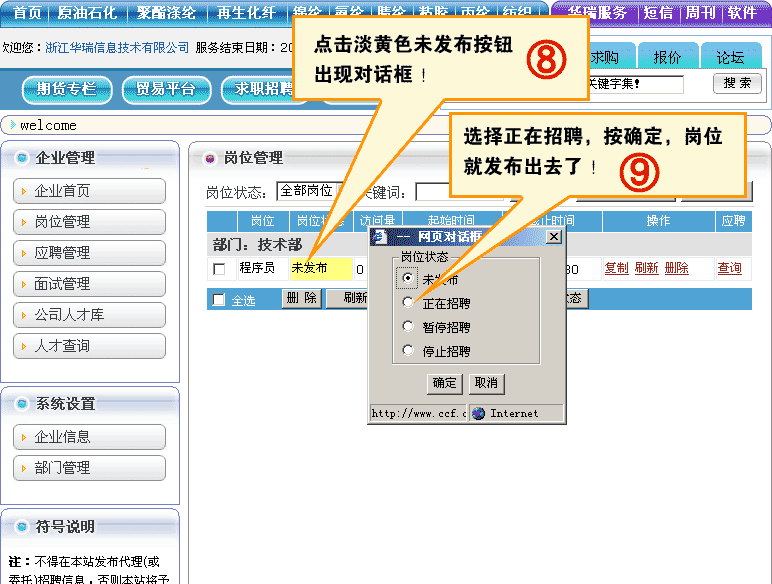Screen dimensions: 772x584
Task: Click the 查询 link in 应聘 column
Action: [x=729, y=269]
